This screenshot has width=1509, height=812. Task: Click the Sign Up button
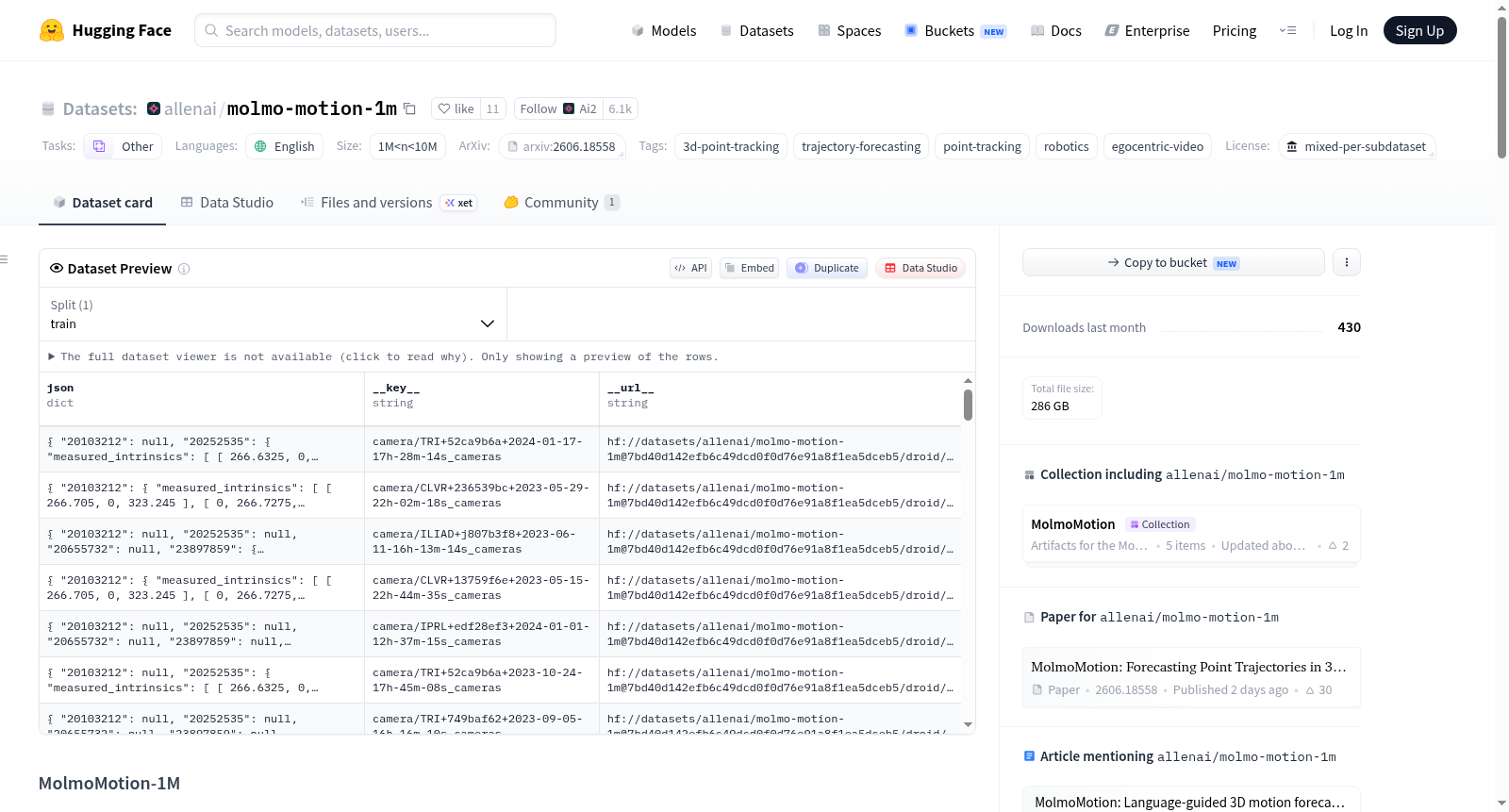pyautogui.click(x=1419, y=30)
